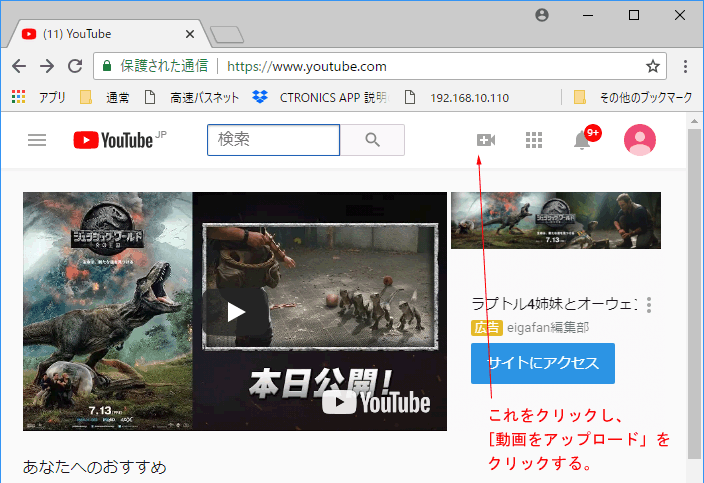Open the 192.168.10.110 bookmark

point(457,97)
